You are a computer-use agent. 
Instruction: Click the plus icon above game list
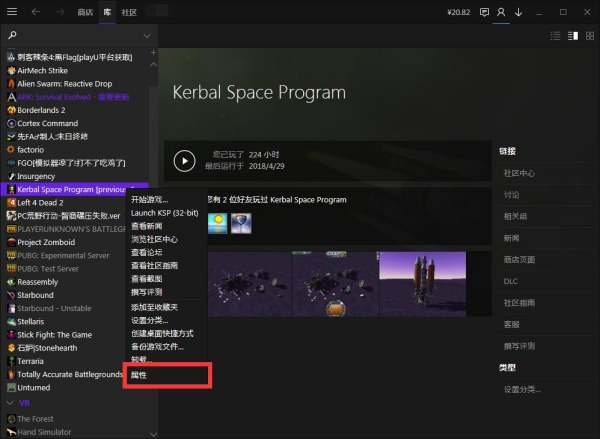[153, 52]
